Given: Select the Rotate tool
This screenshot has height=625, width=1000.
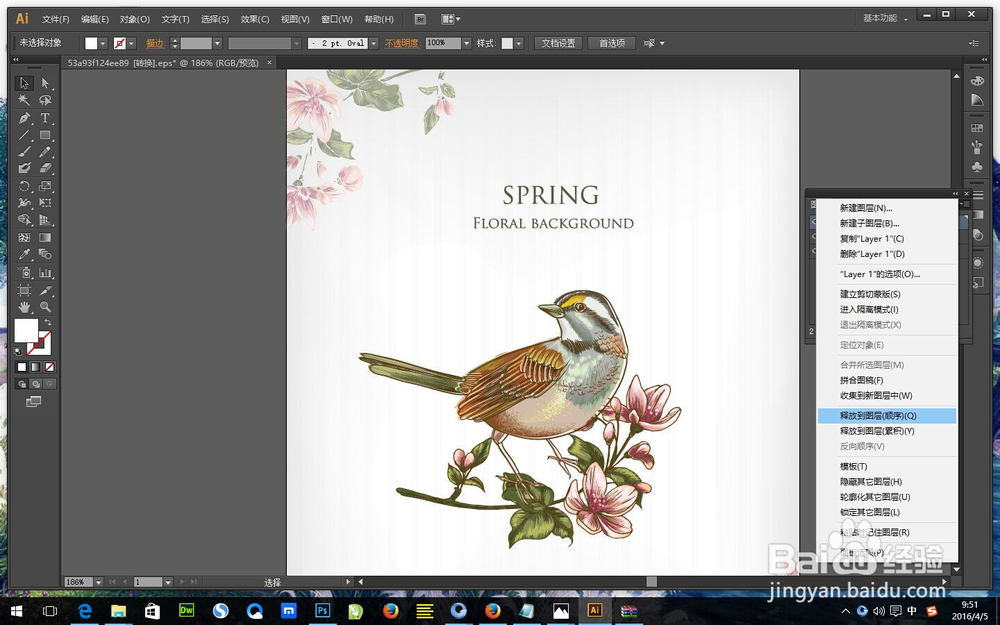Looking at the screenshot, I should tap(24, 186).
